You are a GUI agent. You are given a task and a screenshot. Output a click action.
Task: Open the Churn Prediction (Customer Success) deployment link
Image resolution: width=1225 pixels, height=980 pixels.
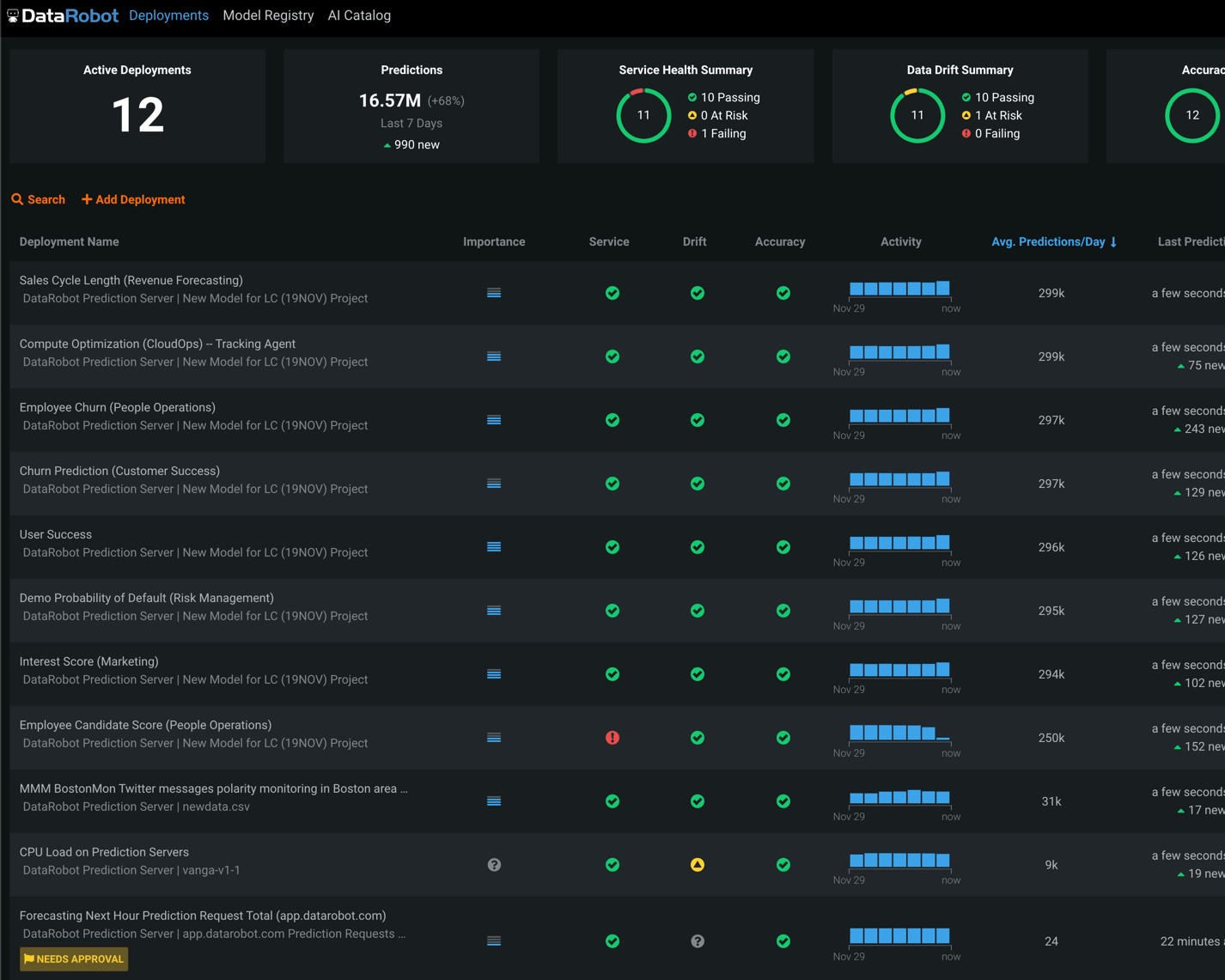tap(119, 471)
